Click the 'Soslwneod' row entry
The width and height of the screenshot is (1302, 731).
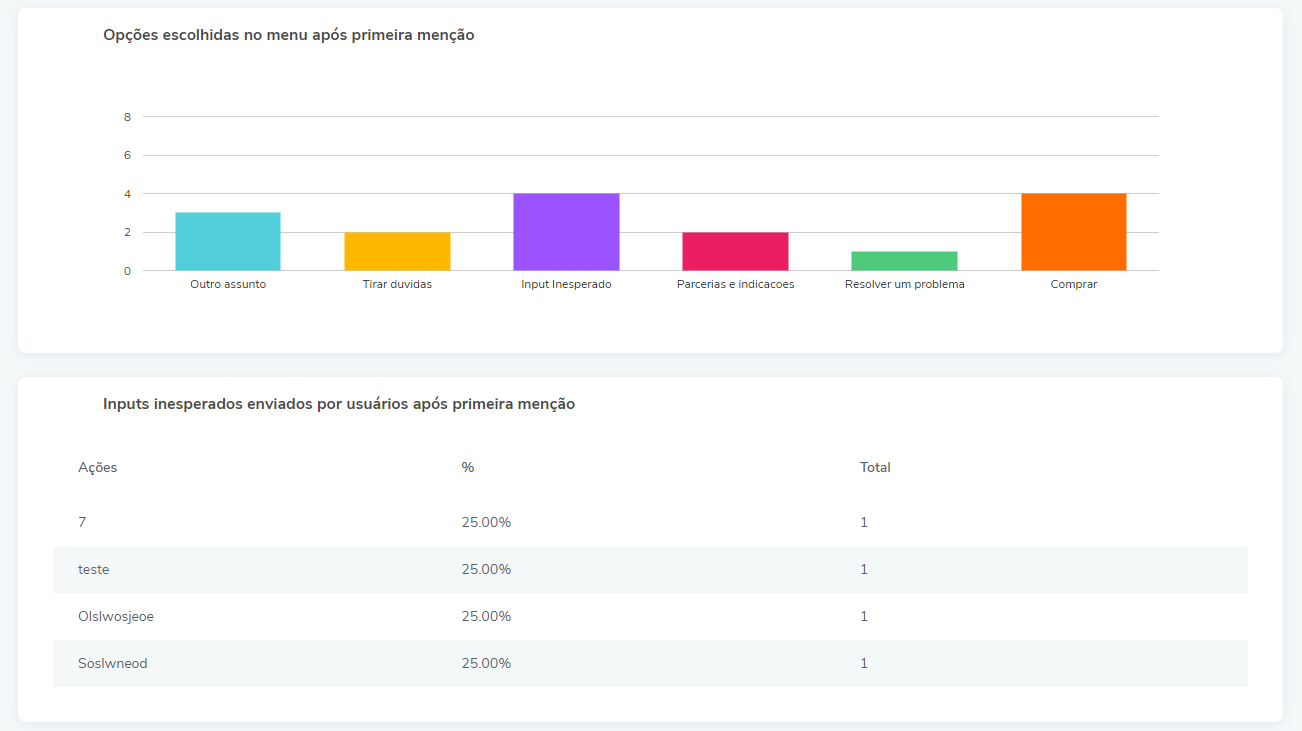pyautogui.click(x=113, y=663)
